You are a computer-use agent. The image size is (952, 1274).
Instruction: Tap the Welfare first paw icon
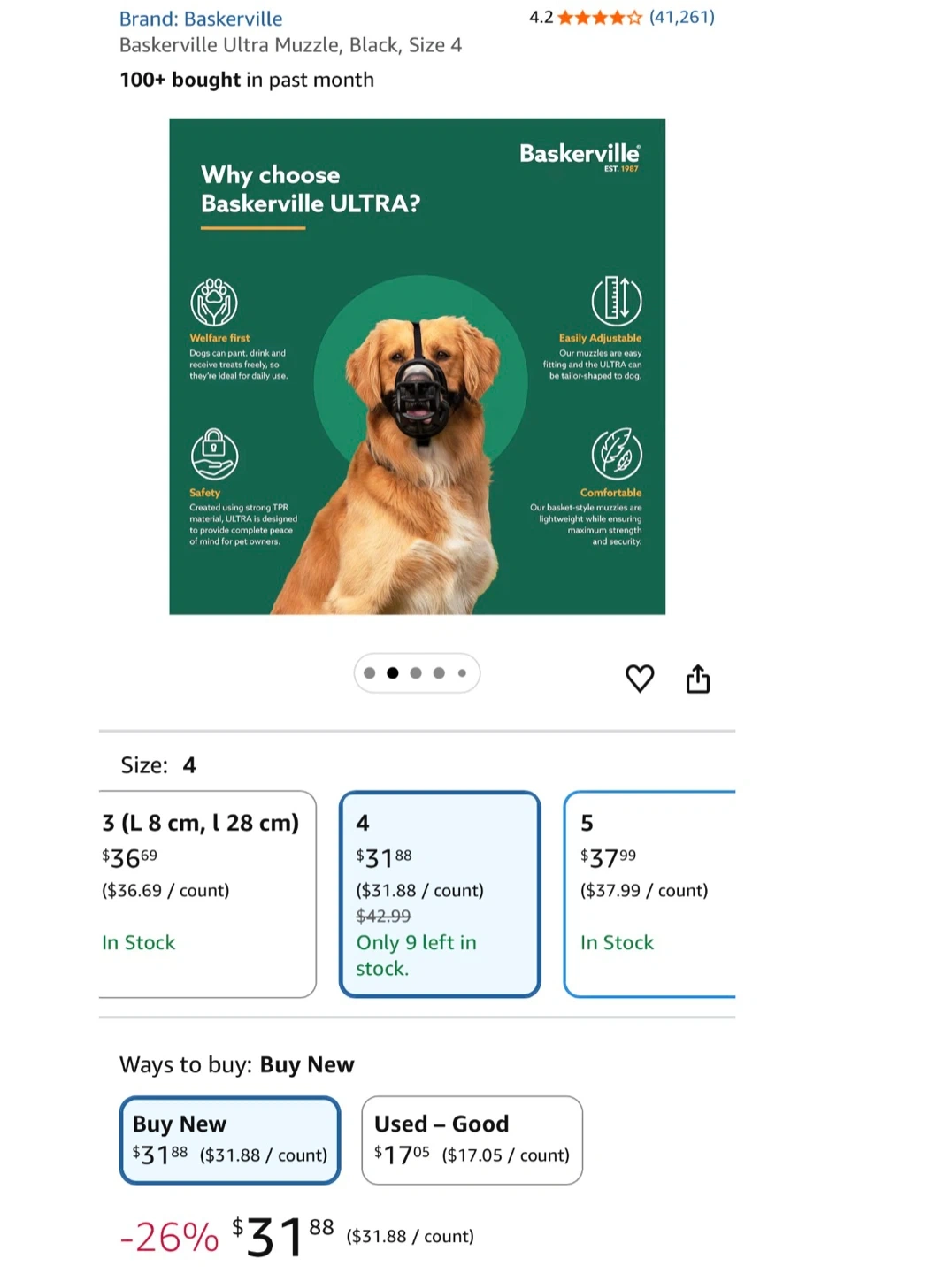pyautogui.click(x=214, y=302)
